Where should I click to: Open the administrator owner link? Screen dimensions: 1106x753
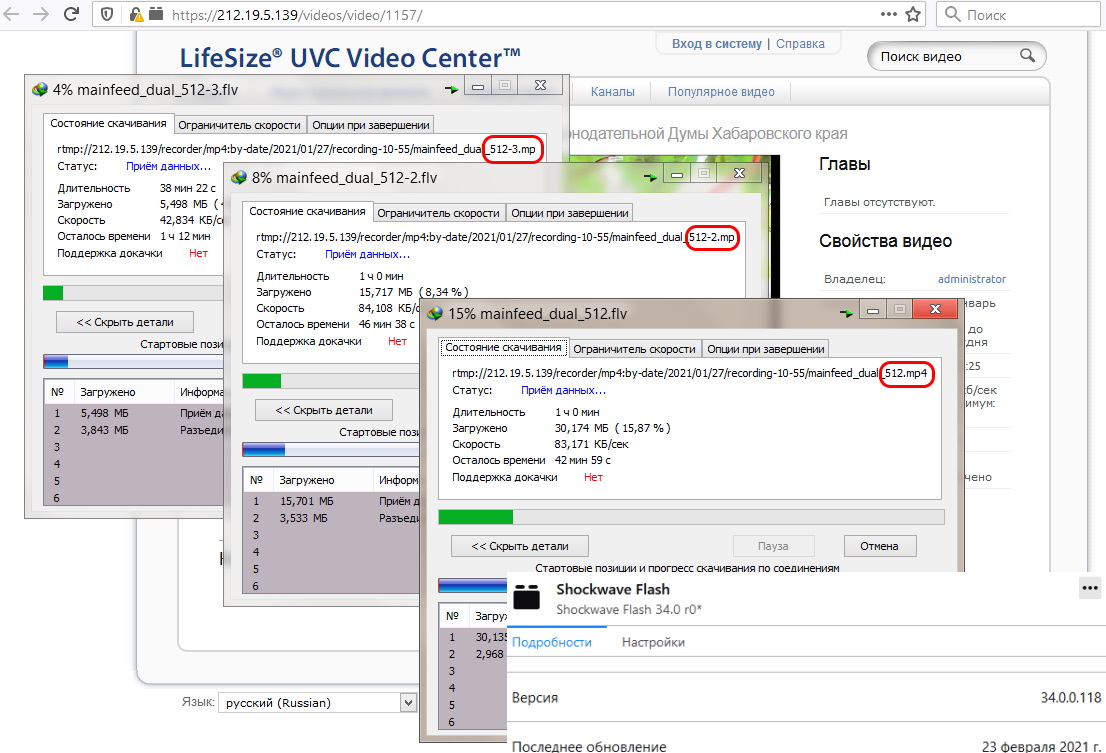(972, 279)
